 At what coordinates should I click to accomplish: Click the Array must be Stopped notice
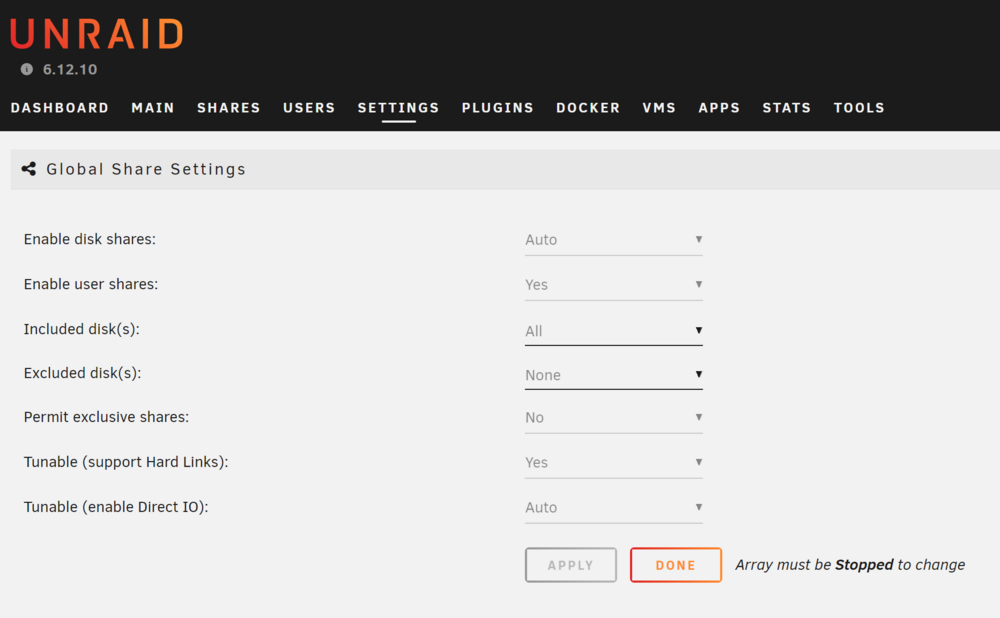point(850,565)
